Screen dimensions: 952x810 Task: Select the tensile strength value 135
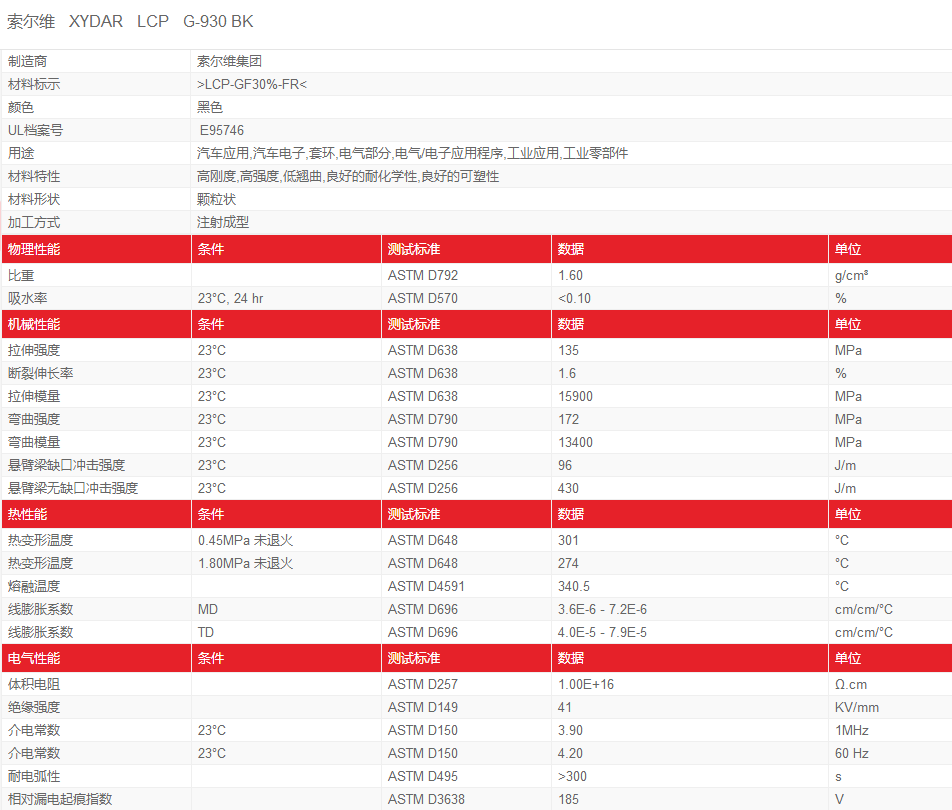pyautogui.click(x=568, y=350)
